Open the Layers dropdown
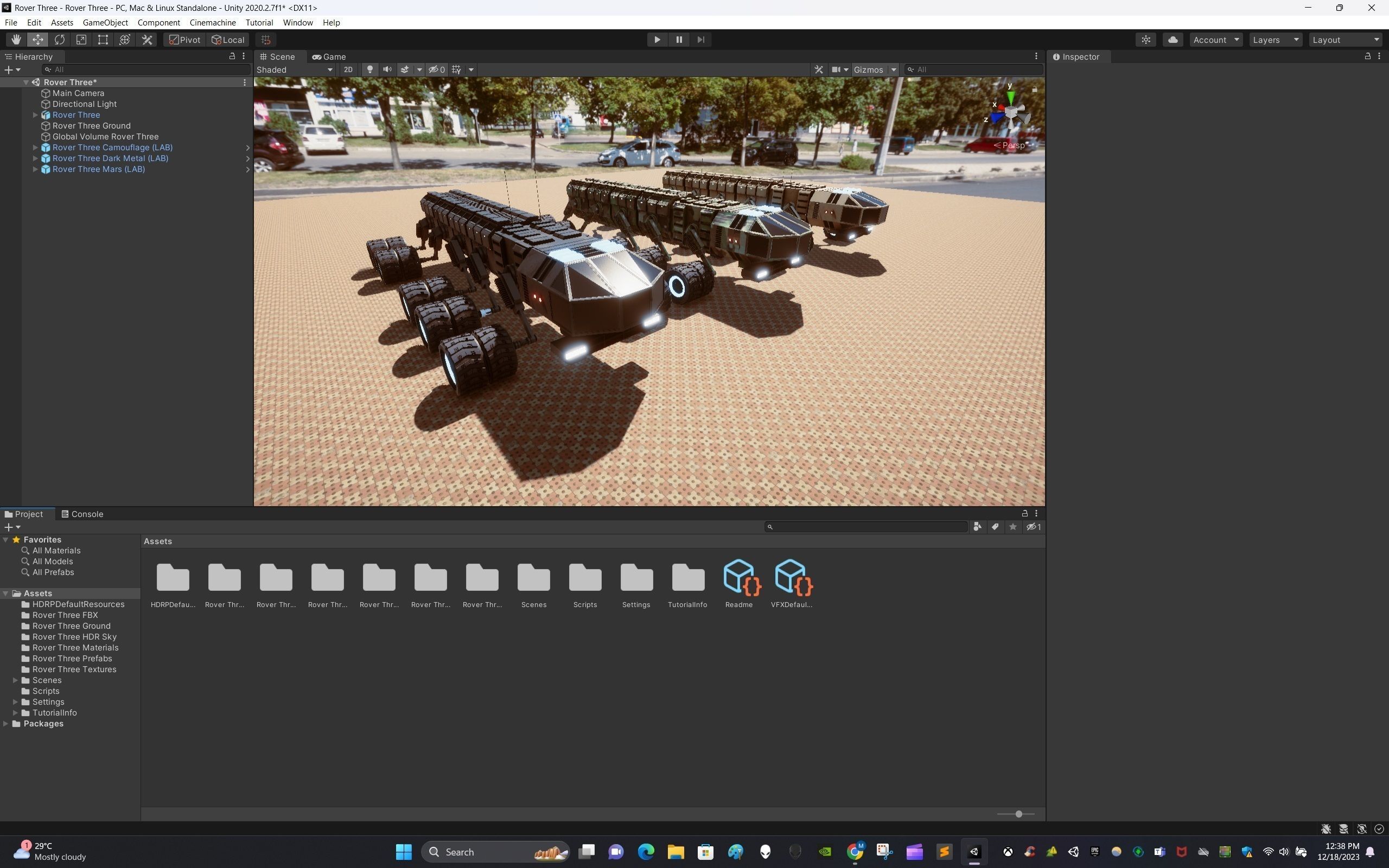1389x868 pixels. [1276, 40]
